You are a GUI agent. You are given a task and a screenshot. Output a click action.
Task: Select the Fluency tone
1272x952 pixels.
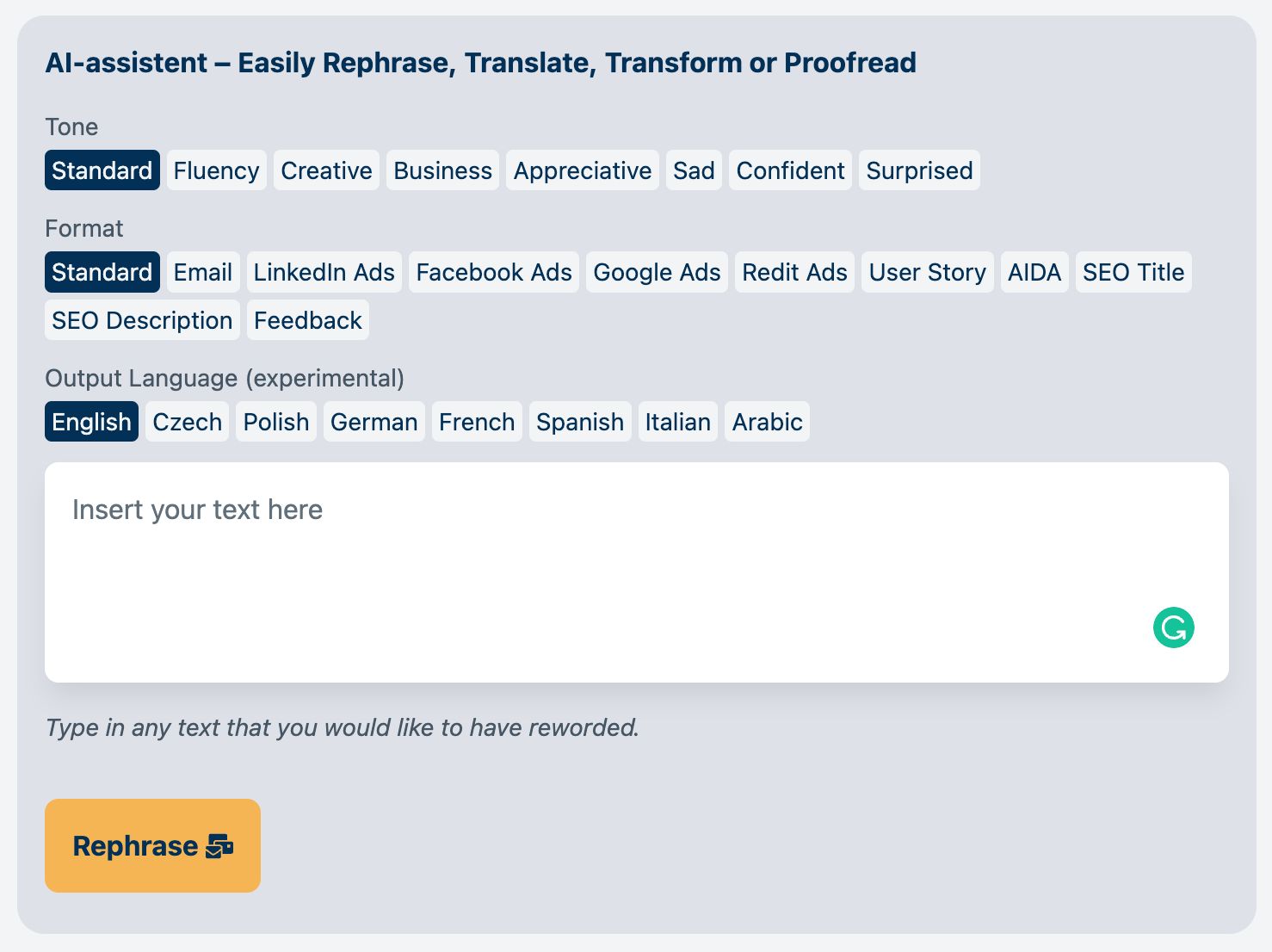pyautogui.click(x=215, y=170)
